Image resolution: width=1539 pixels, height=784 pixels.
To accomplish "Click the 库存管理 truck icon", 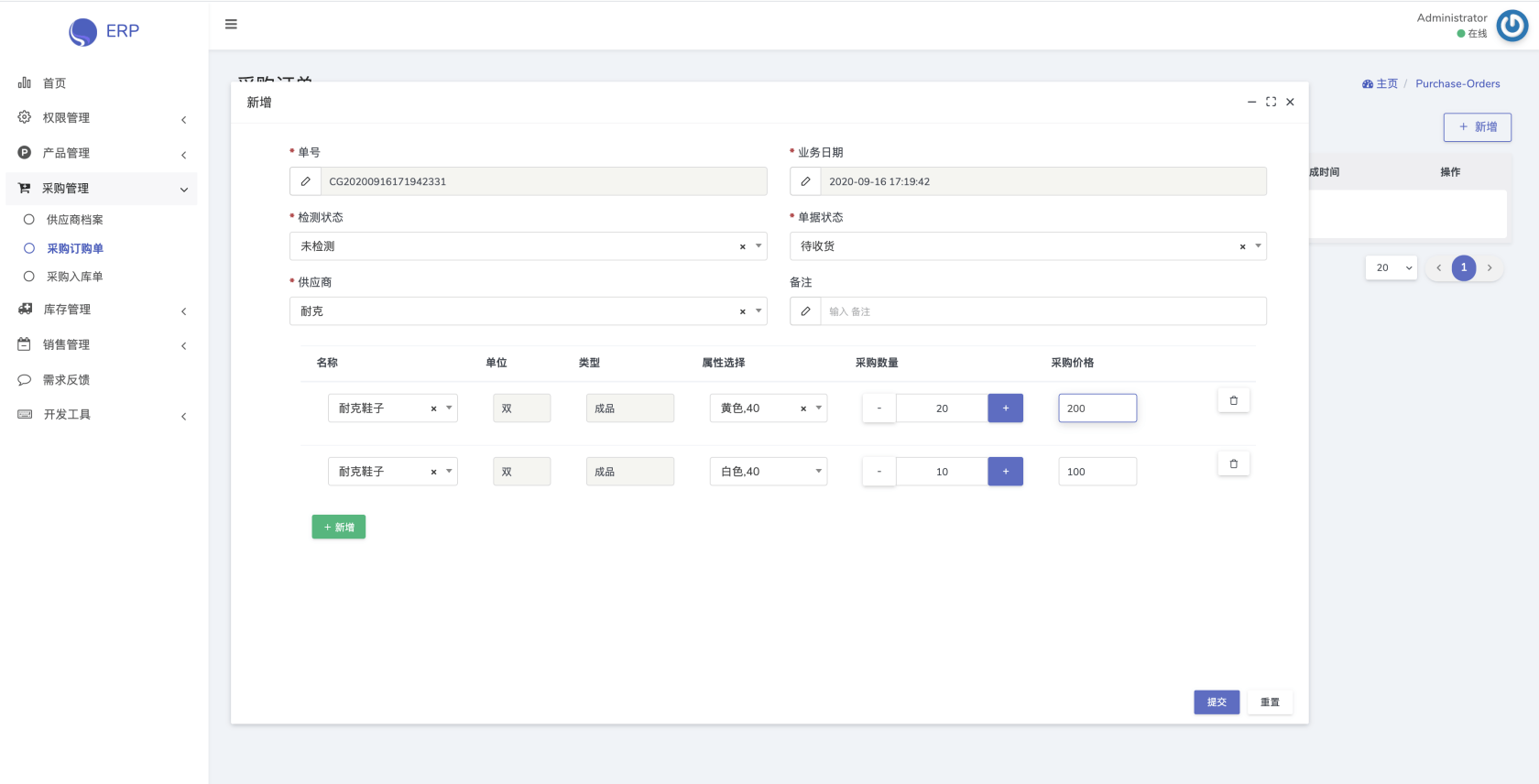I will pos(25,309).
